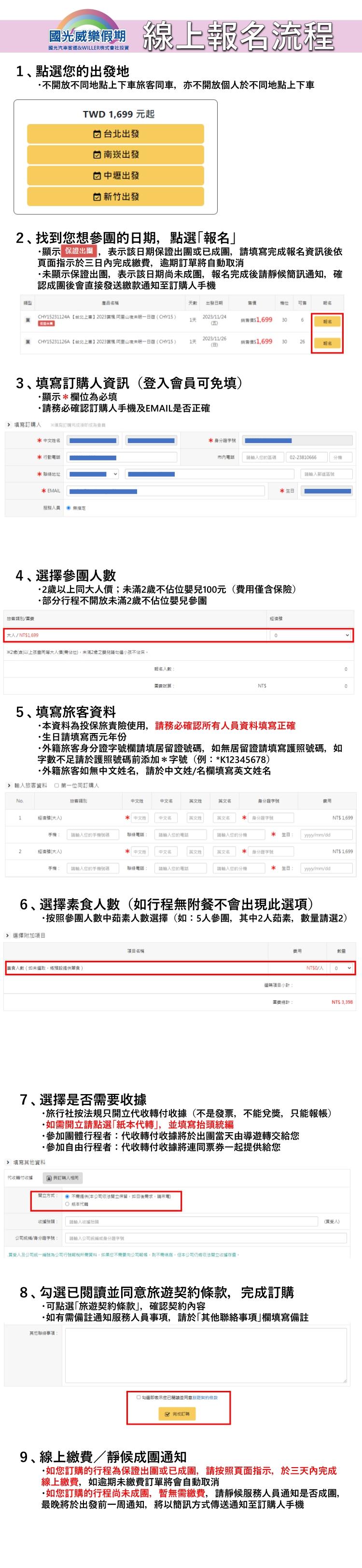The height and width of the screenshot is (1568, 362).
Task: Open the 聯絡地址 city dropdown
Action: pyautogui.click(x=93, y=473)
